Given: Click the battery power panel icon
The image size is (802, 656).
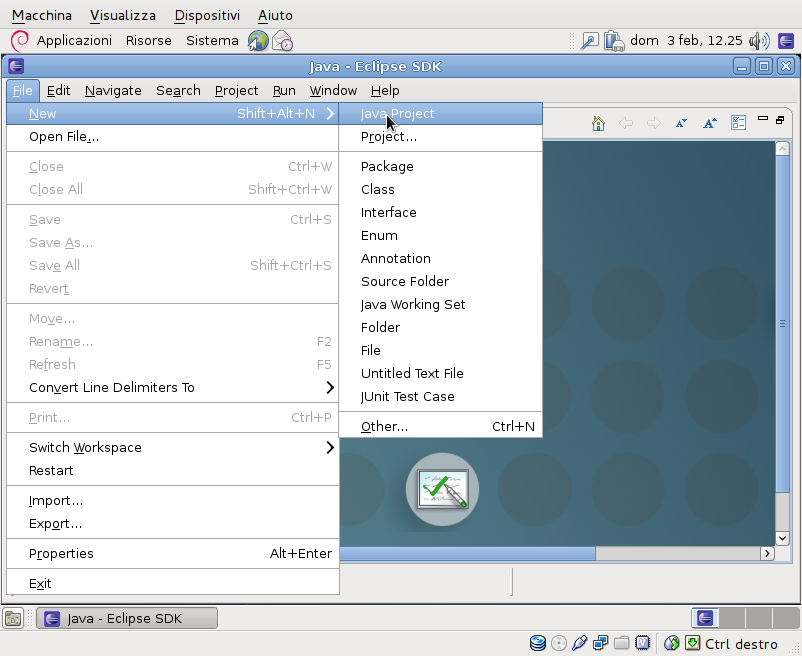Looking at the screenshot, I should click(614, 41).
